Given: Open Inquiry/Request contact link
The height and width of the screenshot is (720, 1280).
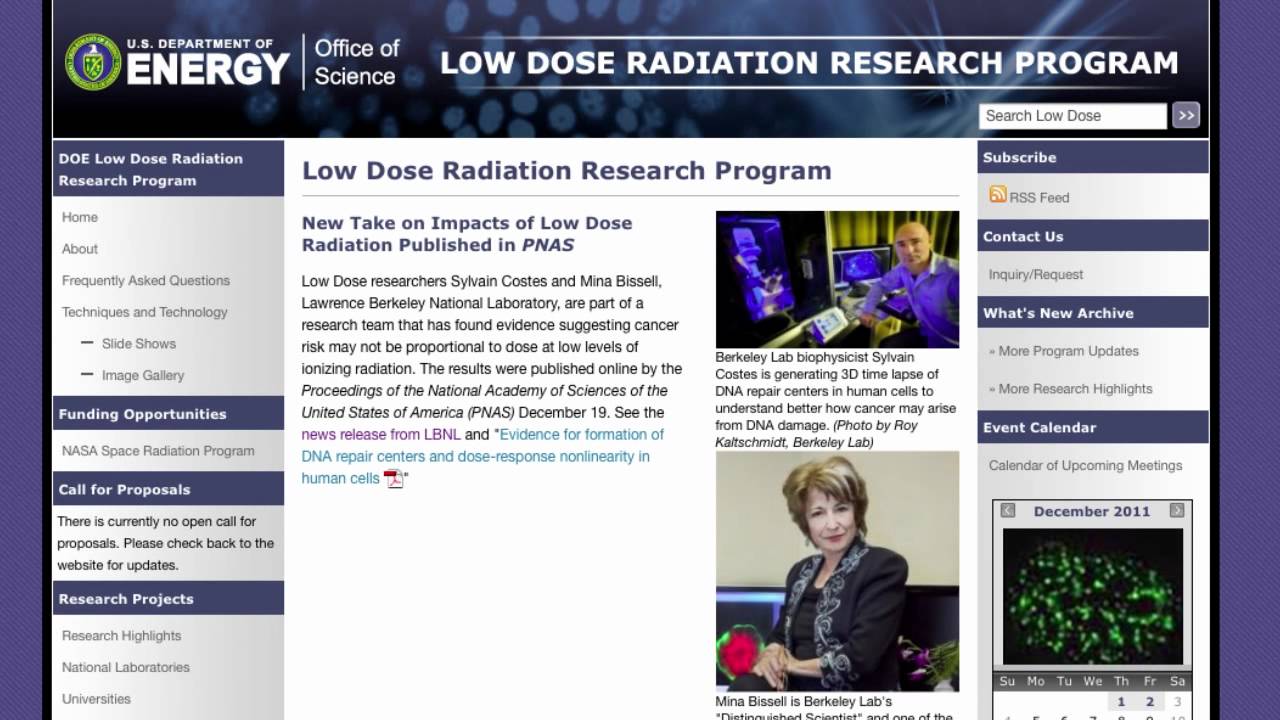Looking at the screenshot, I should click(1036, 275).
